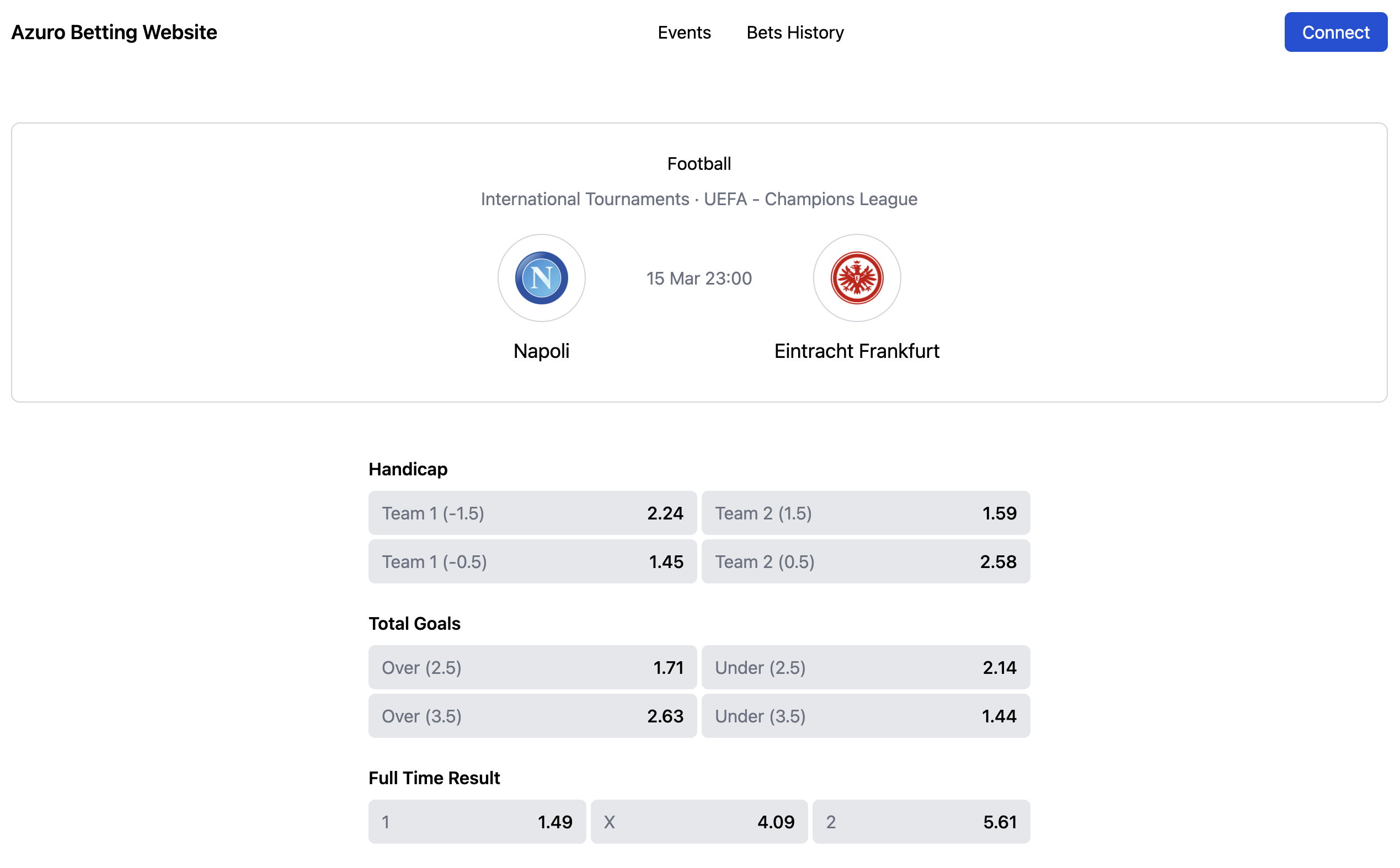Bet on Team 2 (1.5) handicap
The image size is (1400, 868).
(865, 513)
